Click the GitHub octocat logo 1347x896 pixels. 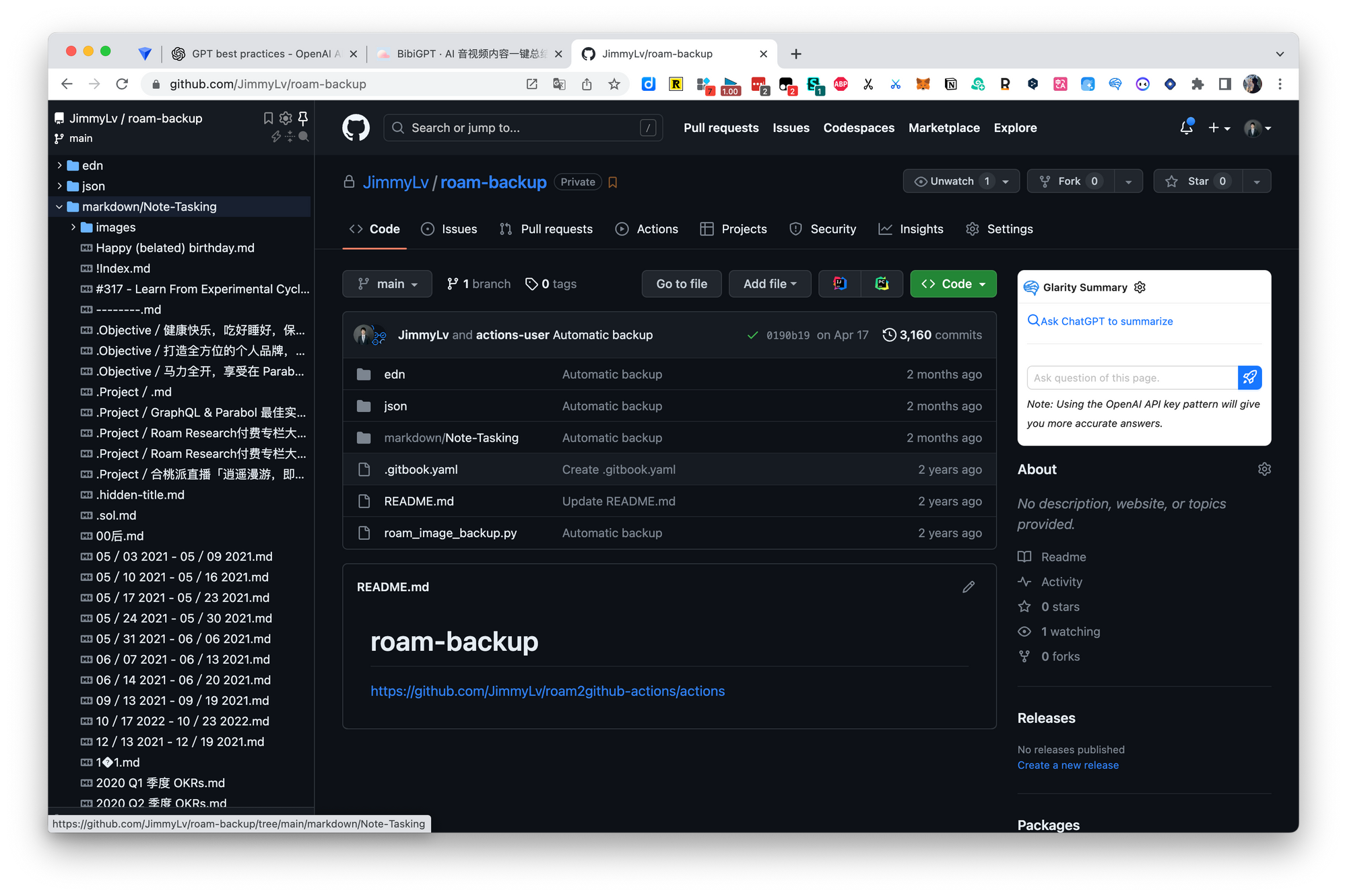356,128
